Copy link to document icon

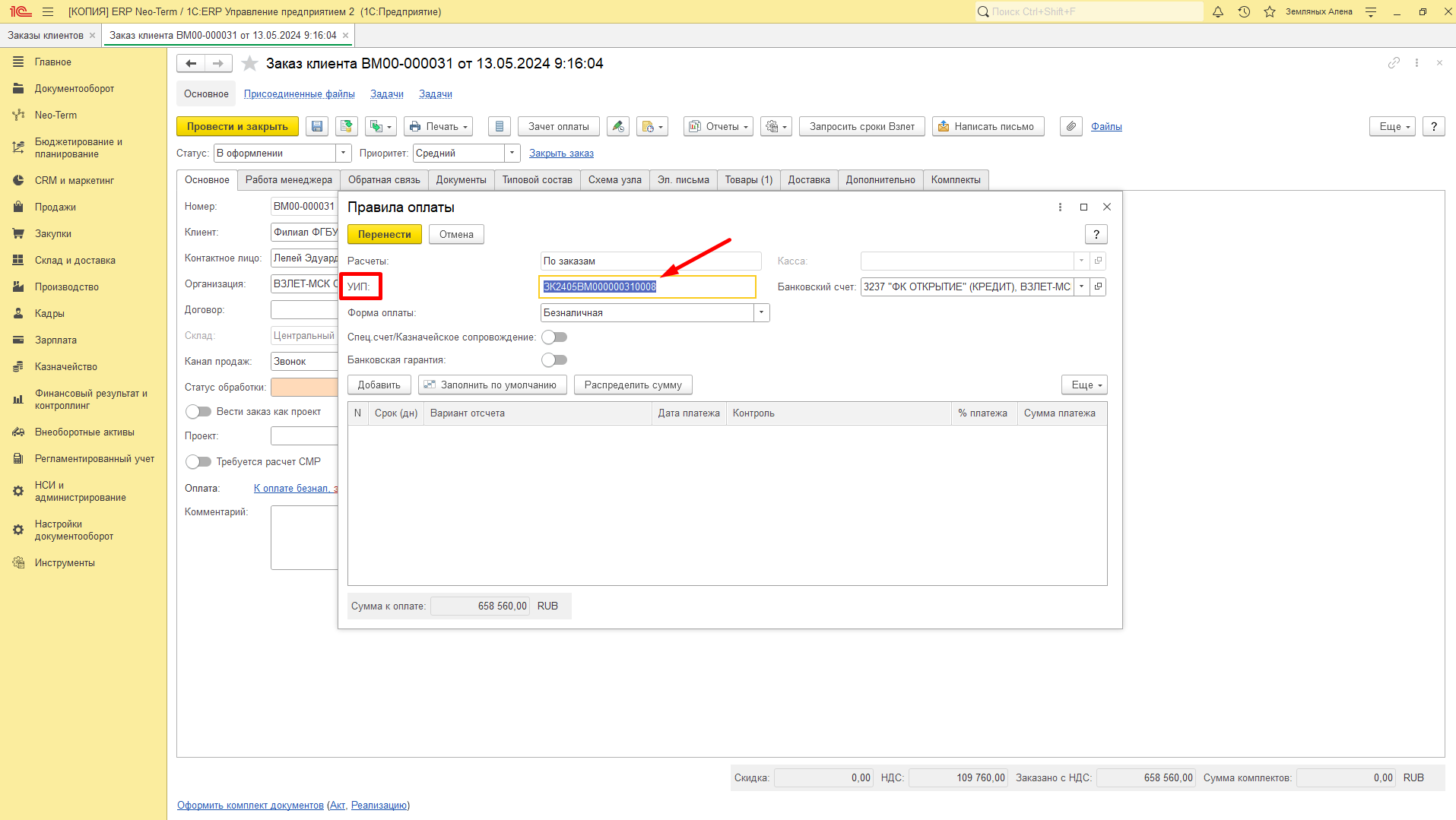click(x=1394, y=63)
